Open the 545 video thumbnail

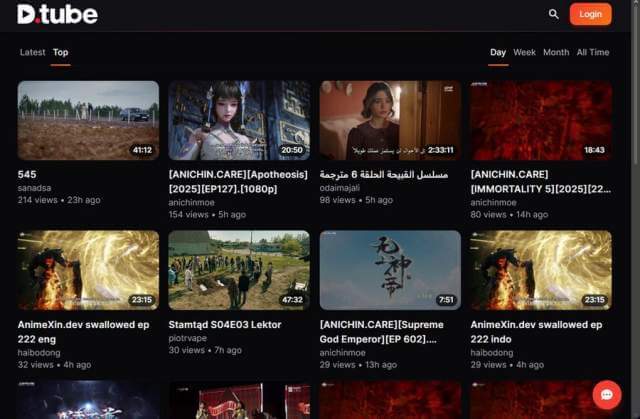coord(88,120)
